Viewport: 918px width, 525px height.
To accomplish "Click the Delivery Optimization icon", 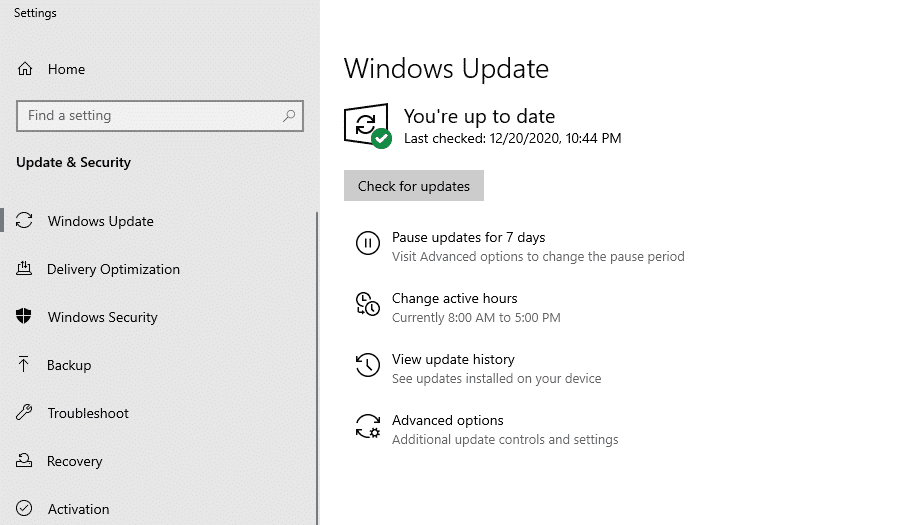I will [x=24, y=269].
